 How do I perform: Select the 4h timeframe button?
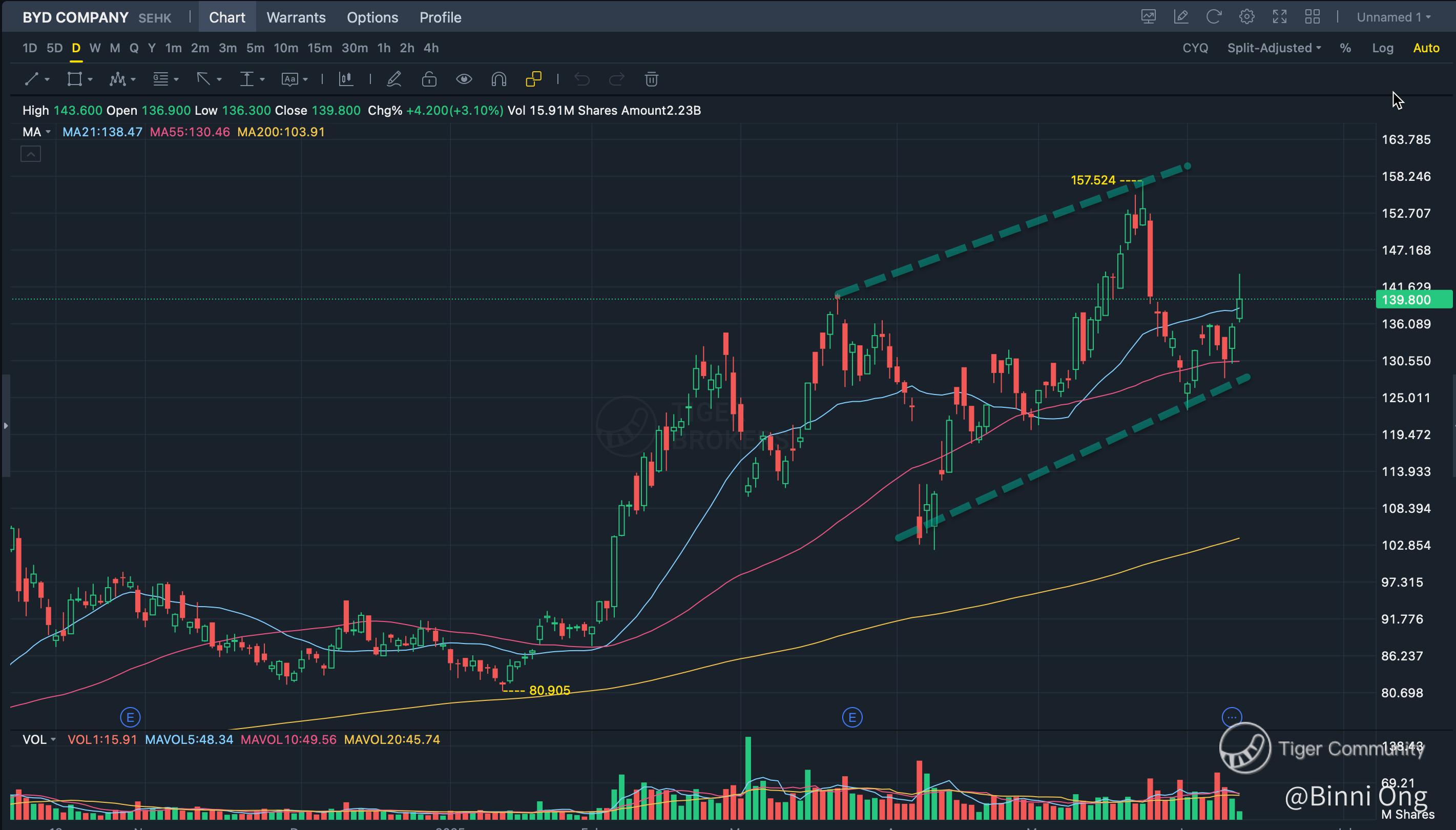point(431,48)
